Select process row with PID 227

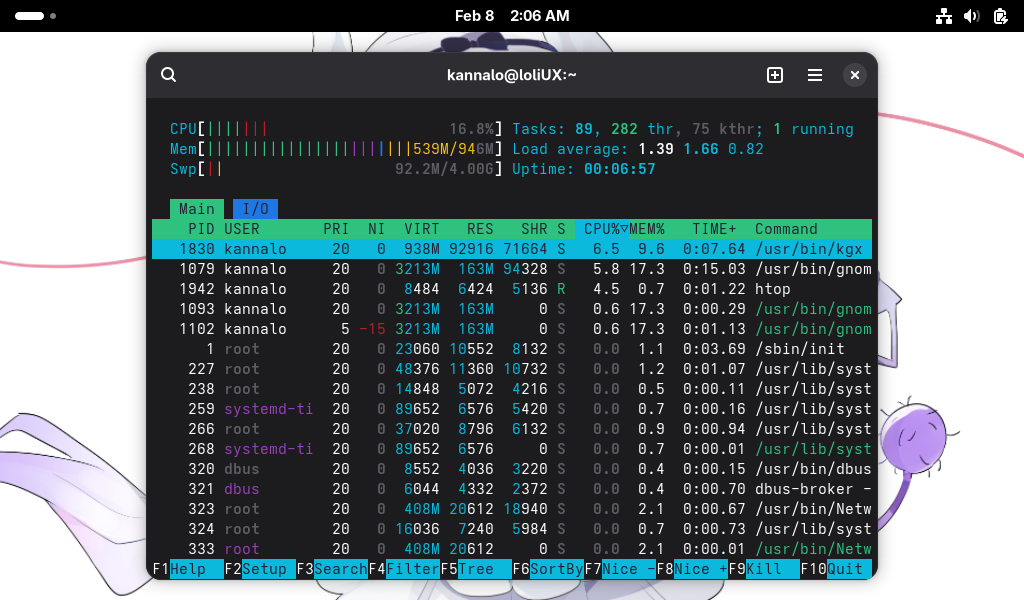point(512,369)
